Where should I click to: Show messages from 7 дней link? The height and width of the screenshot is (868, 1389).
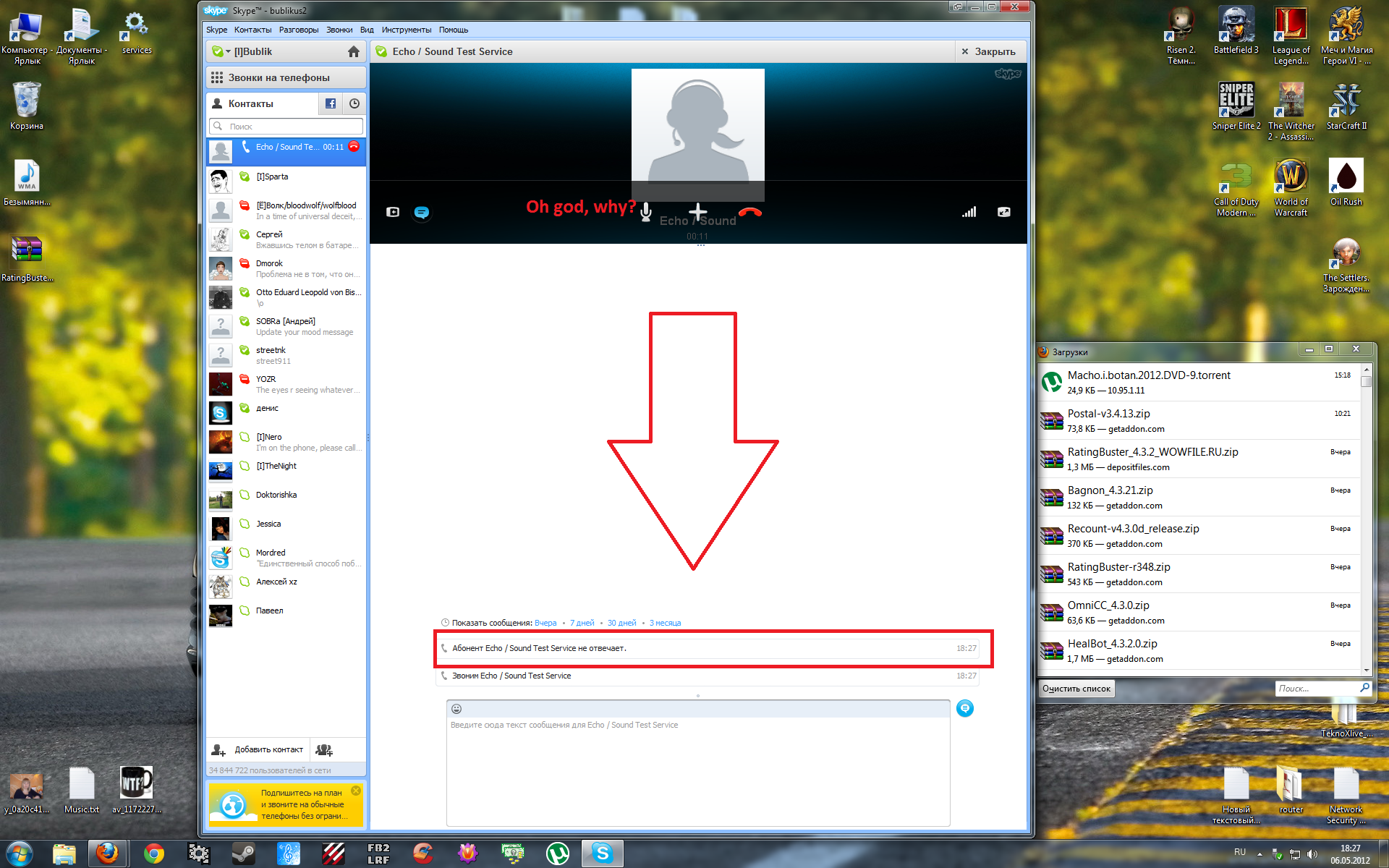click(582, 623)
